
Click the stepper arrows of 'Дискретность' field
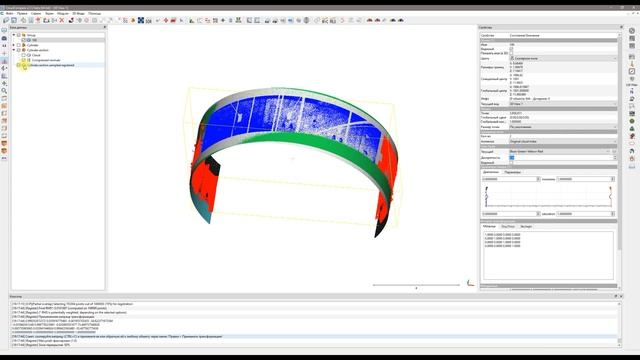[x=615, y=158]
